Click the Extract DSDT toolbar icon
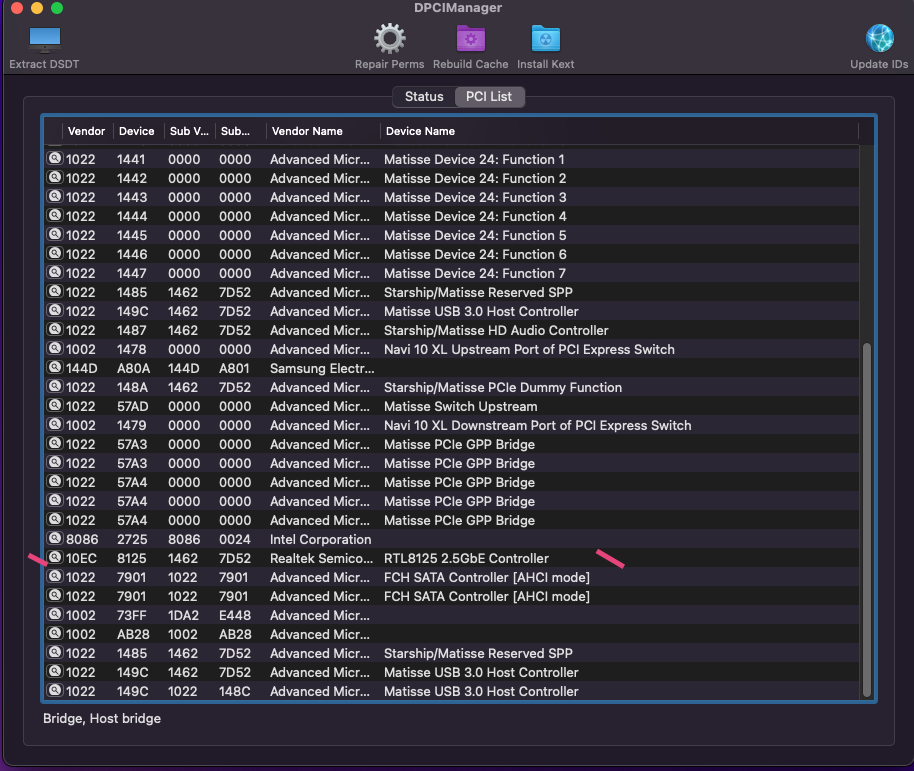 [44, 40]
